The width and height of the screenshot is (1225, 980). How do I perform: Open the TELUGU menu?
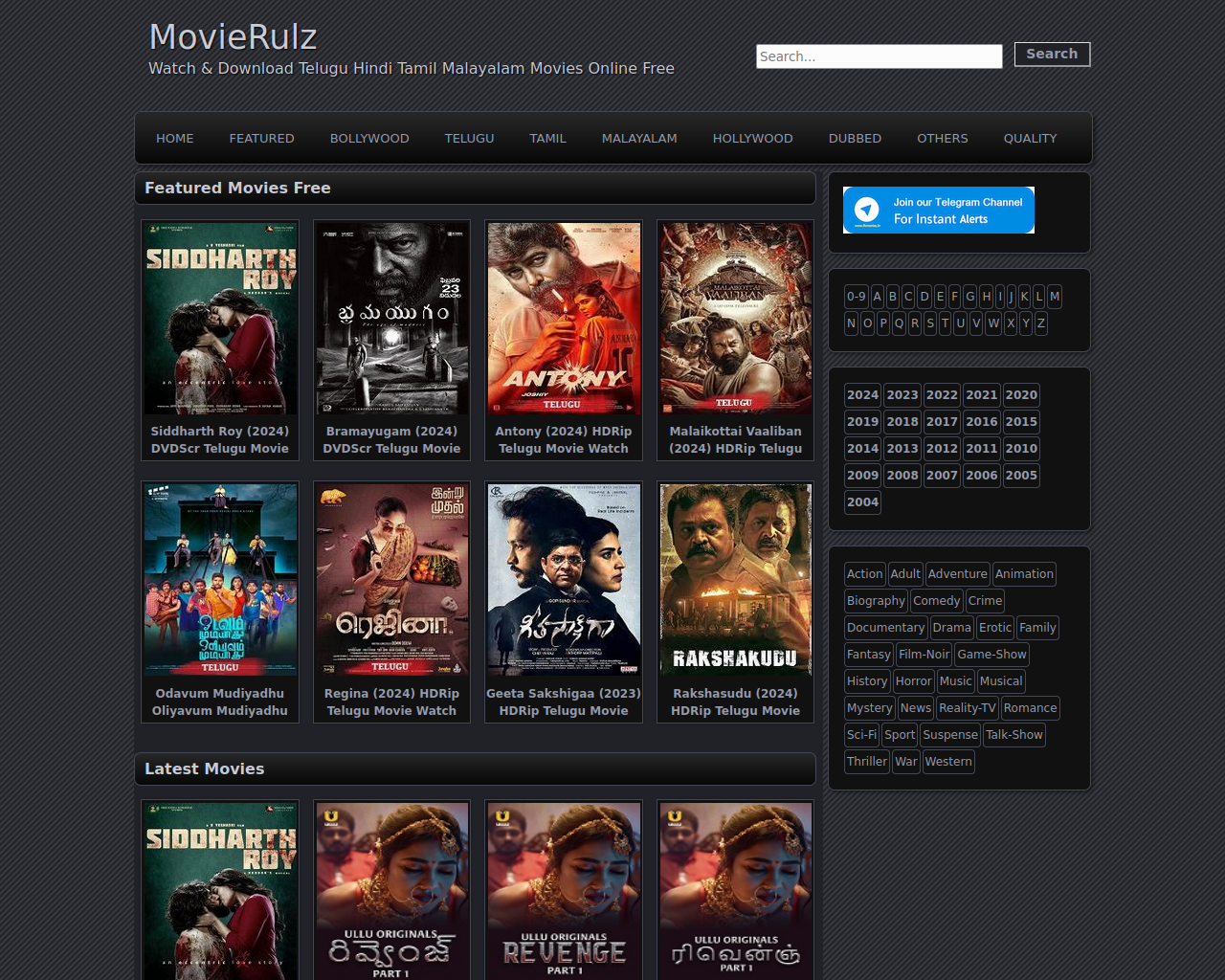[x=469, y=138]
